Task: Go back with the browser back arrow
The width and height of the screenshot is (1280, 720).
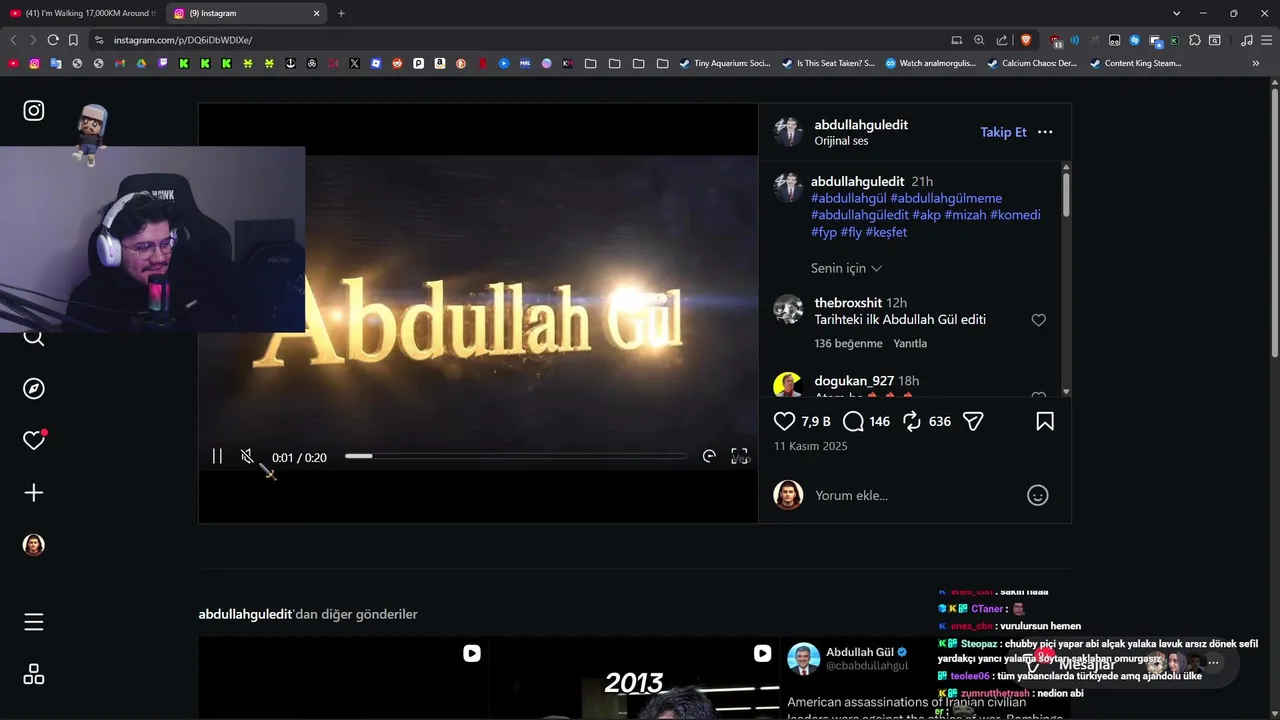Action: 13,40
